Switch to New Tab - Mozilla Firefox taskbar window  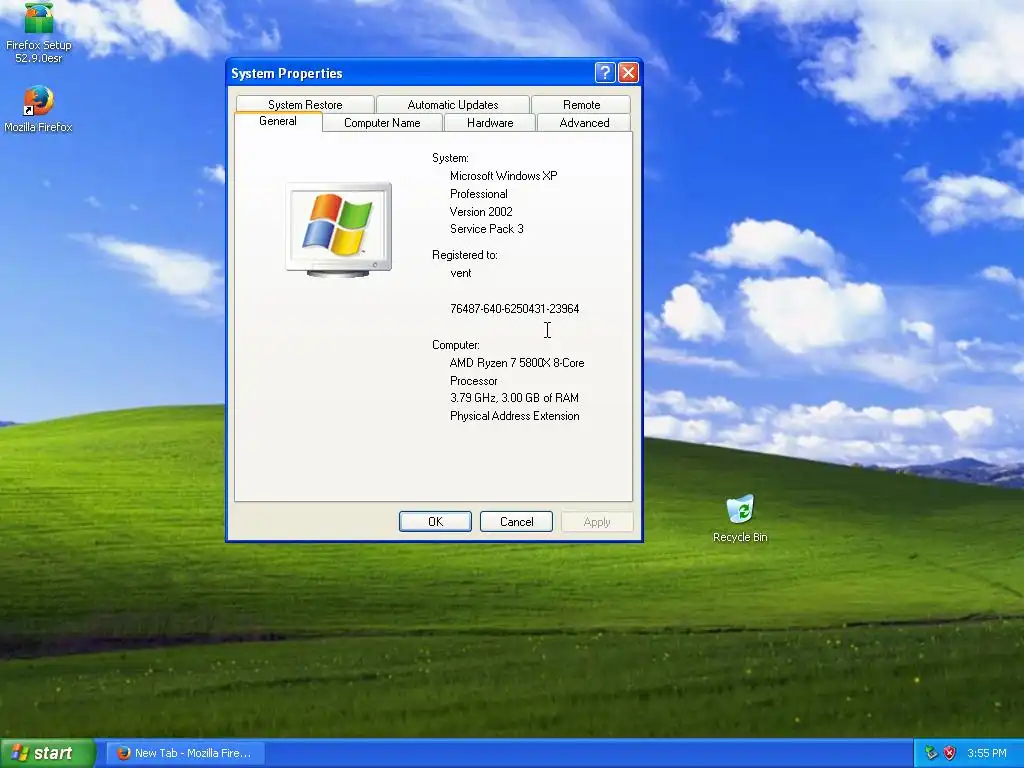click(x=185, y=753)
